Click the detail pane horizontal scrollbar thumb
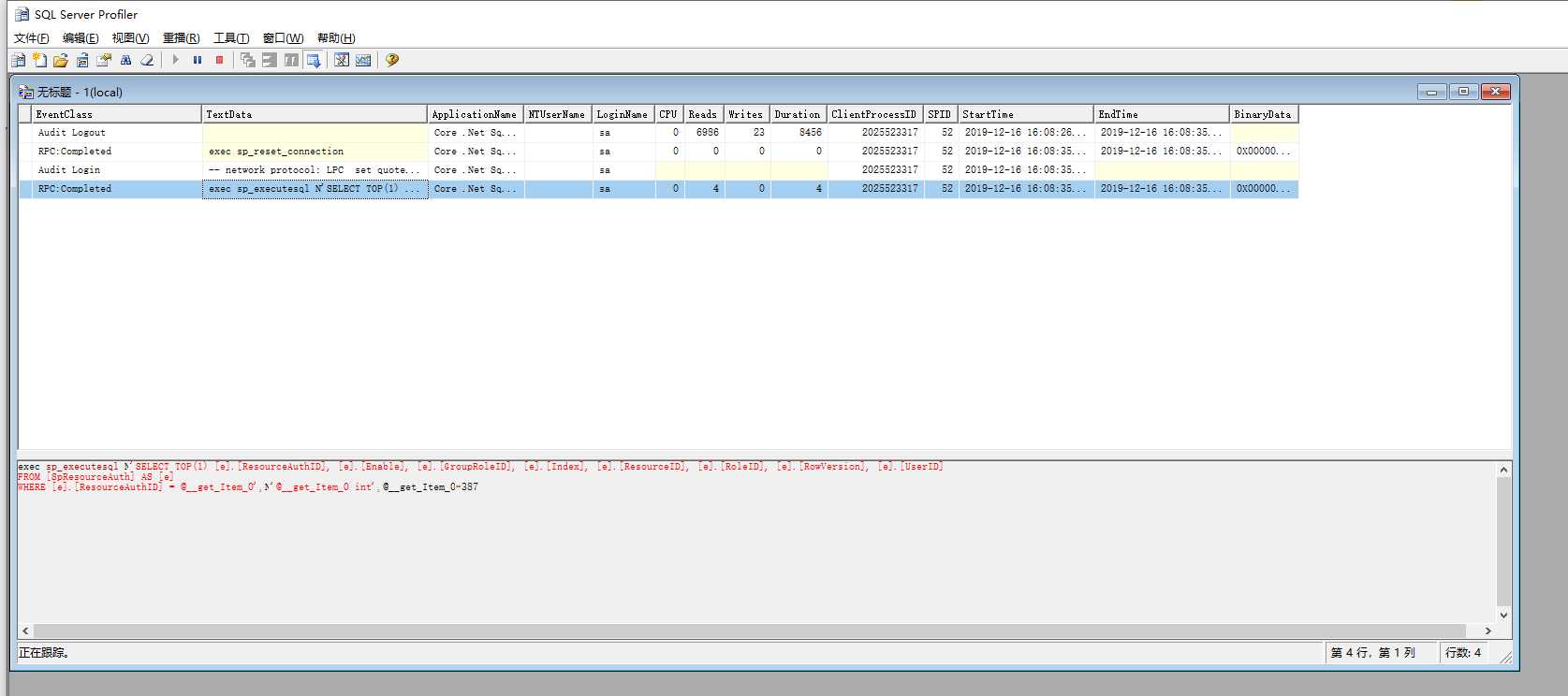Screen dimensions: 1568x696 pyautogui.click(x=750, y=631)
